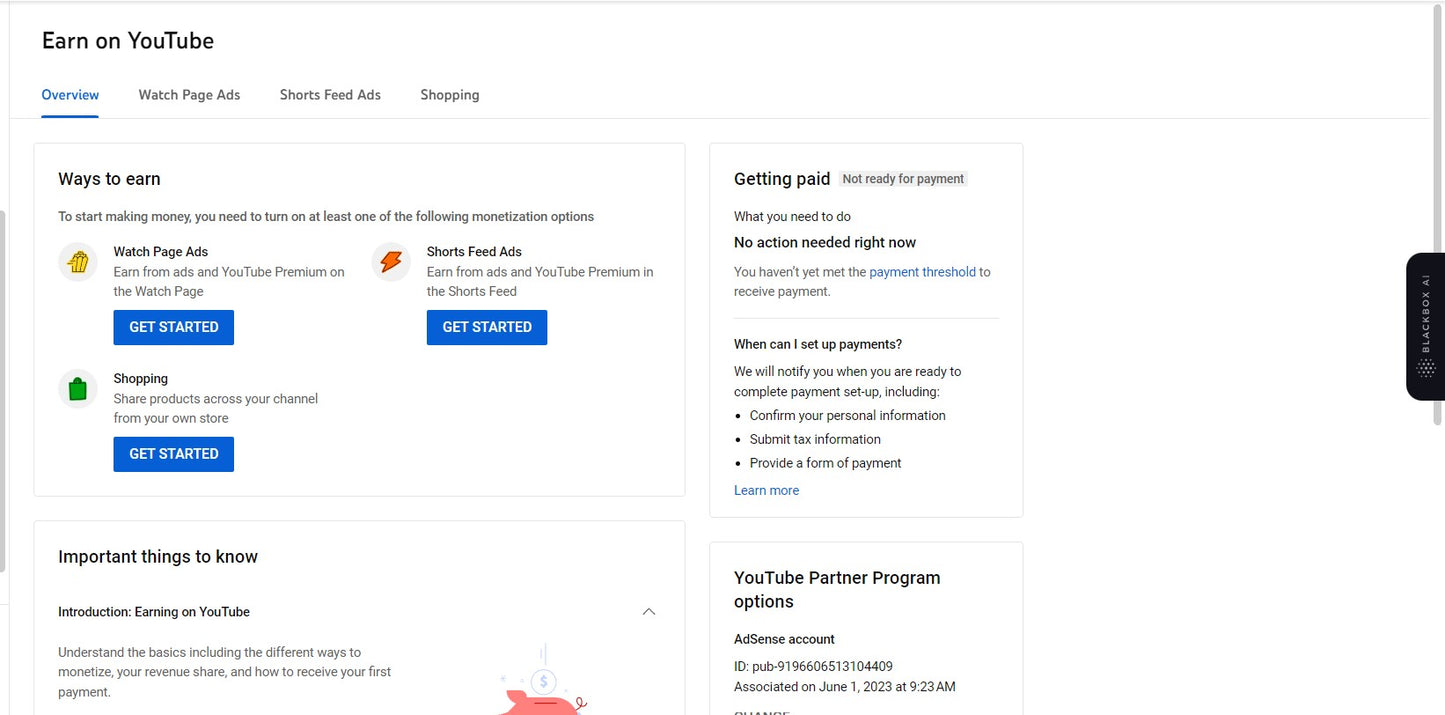Image resolution: width=1445 pixels, height=715 pixels.
Task: Open the Shorts Feed Ads tab
Action: pyautogui.click(x=330, y=95)
